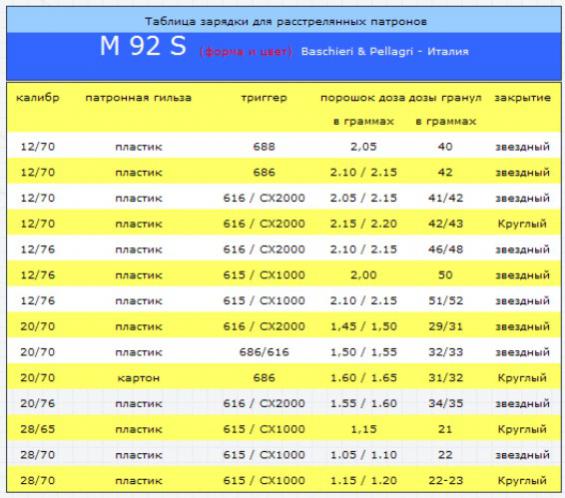Image resolution: width=565 pixels, height=498 pixels.
Task: Click caliber '28/70' in the 22-23 row
Action: pos(37,480)
